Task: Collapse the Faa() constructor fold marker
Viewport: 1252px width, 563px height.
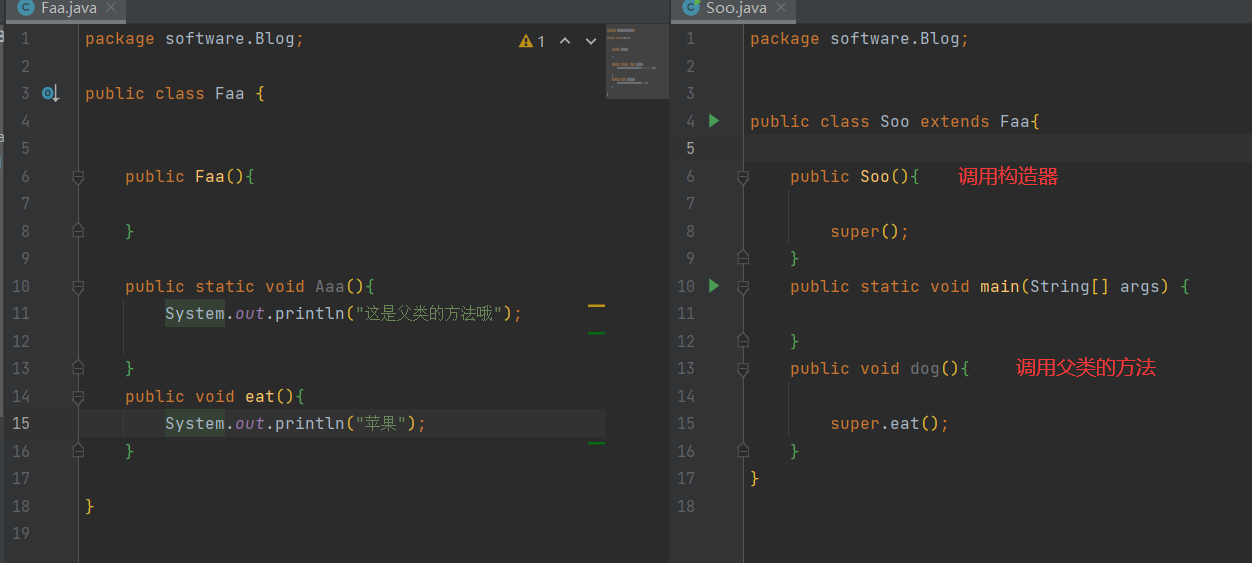Action: [78, 177]
